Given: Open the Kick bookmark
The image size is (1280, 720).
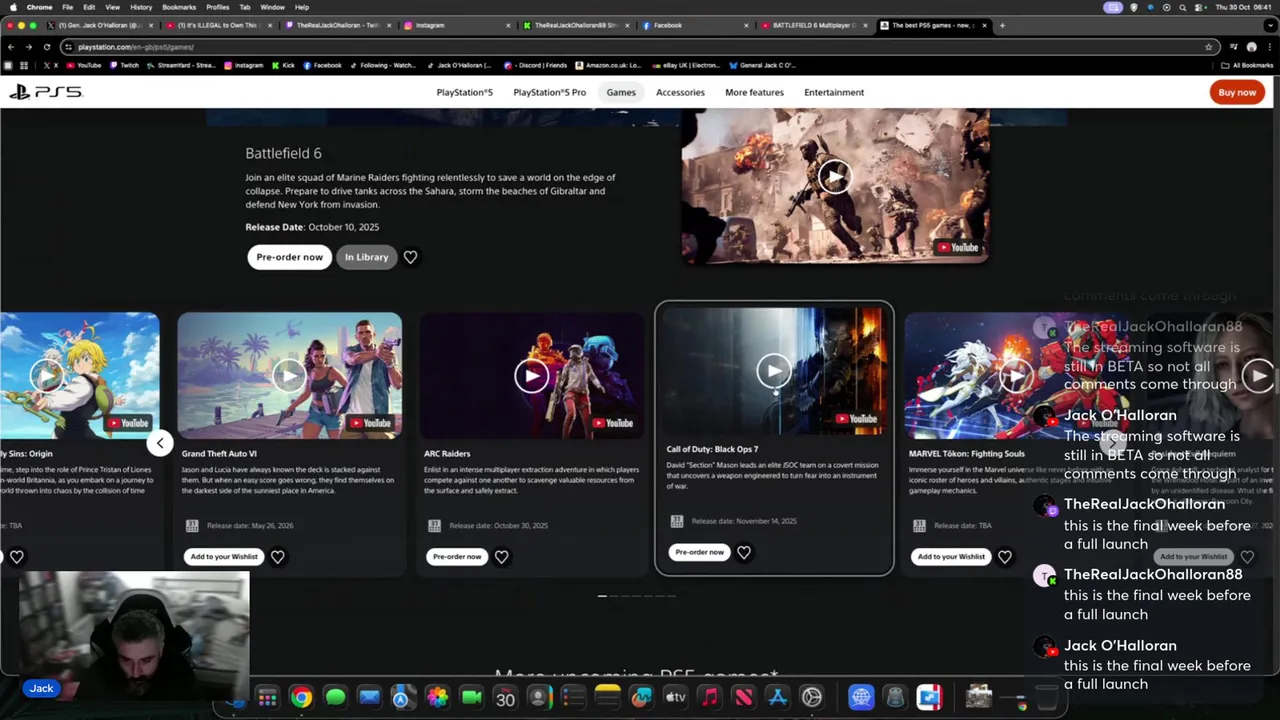Looking at the screenshot, I should tap(282, 65).
